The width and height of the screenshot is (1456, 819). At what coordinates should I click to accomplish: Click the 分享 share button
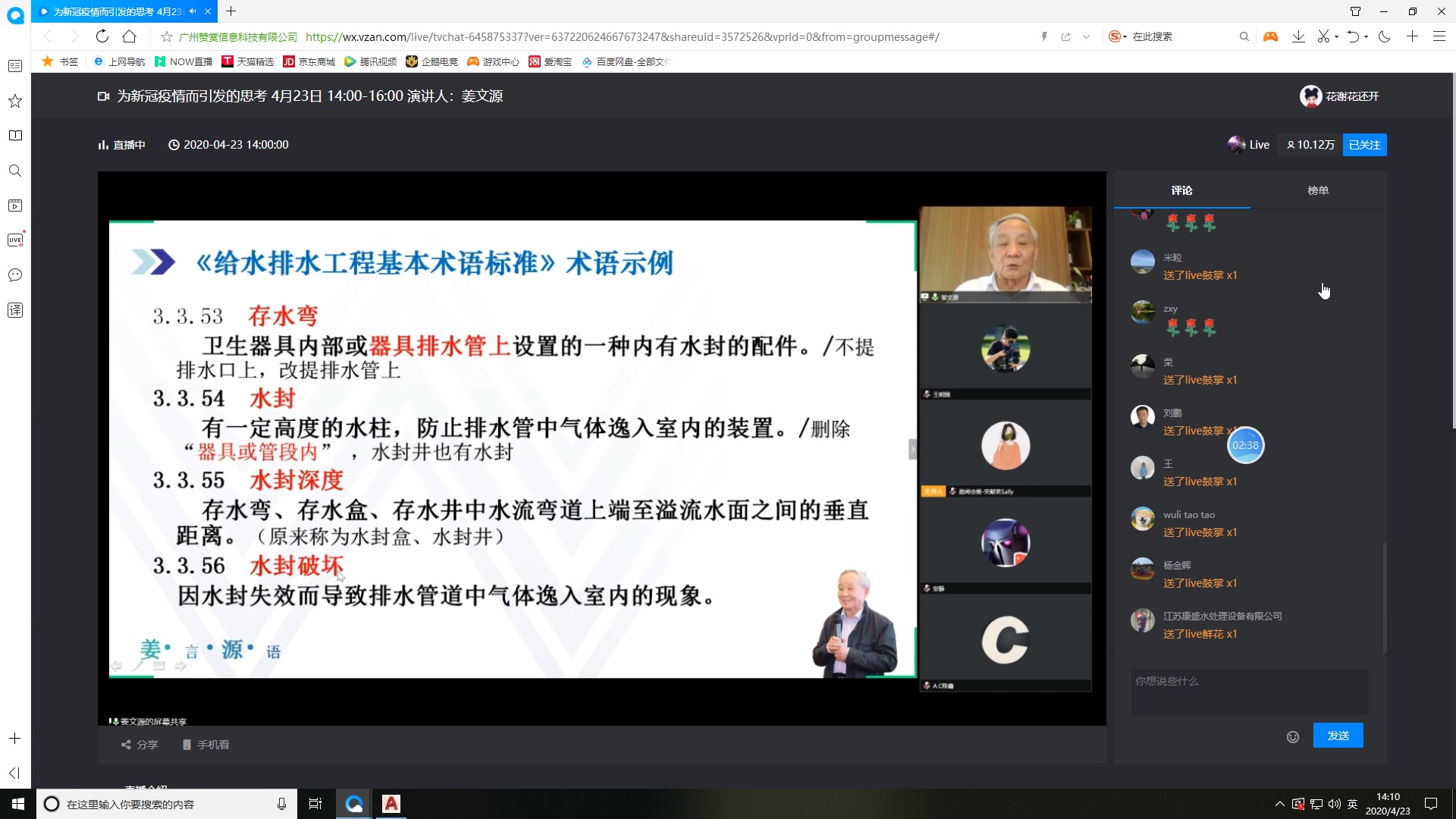(140, 745)
